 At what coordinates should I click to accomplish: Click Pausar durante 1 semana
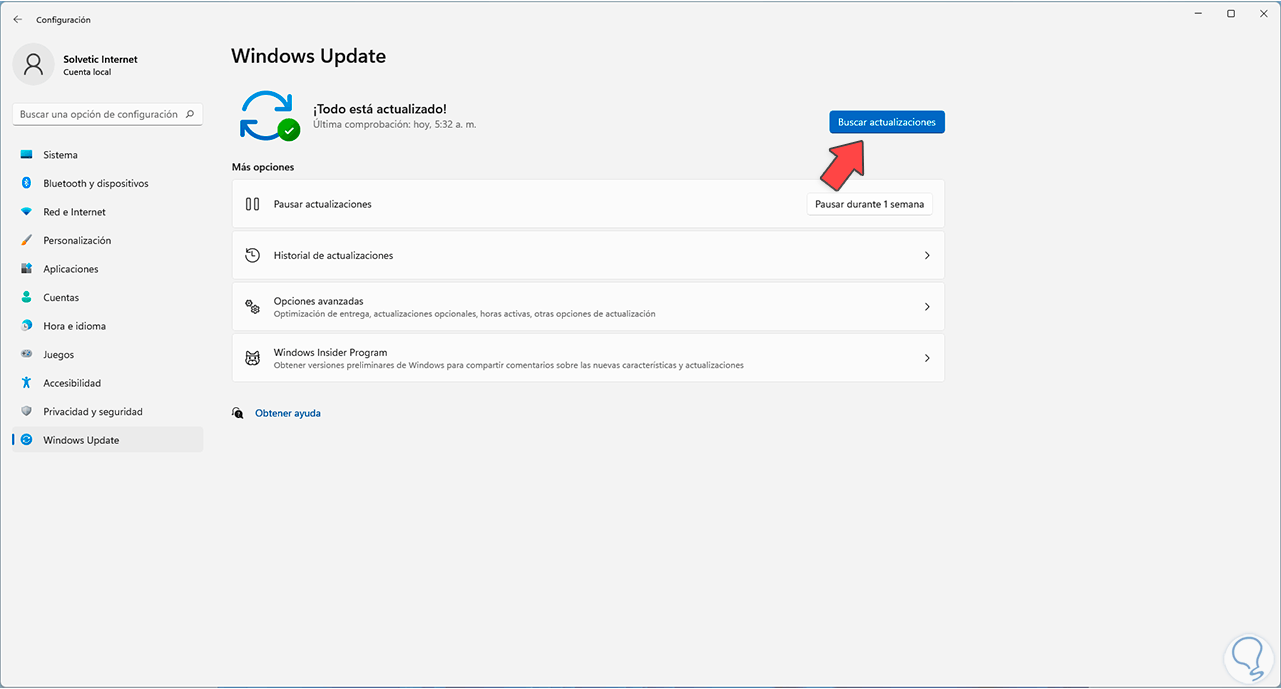pos(869,204)
